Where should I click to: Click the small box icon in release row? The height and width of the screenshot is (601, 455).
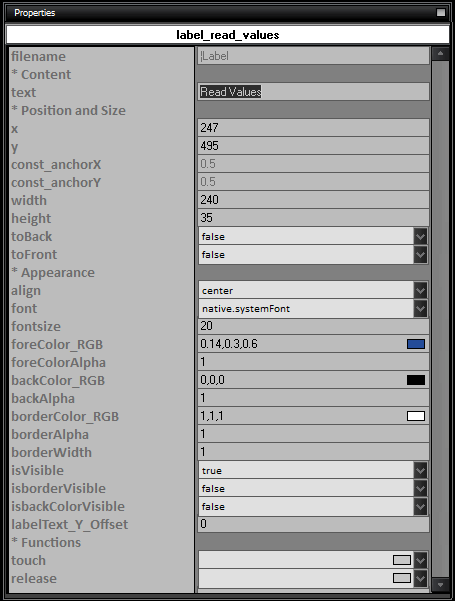pyautogui.click(x=402, y=578)
